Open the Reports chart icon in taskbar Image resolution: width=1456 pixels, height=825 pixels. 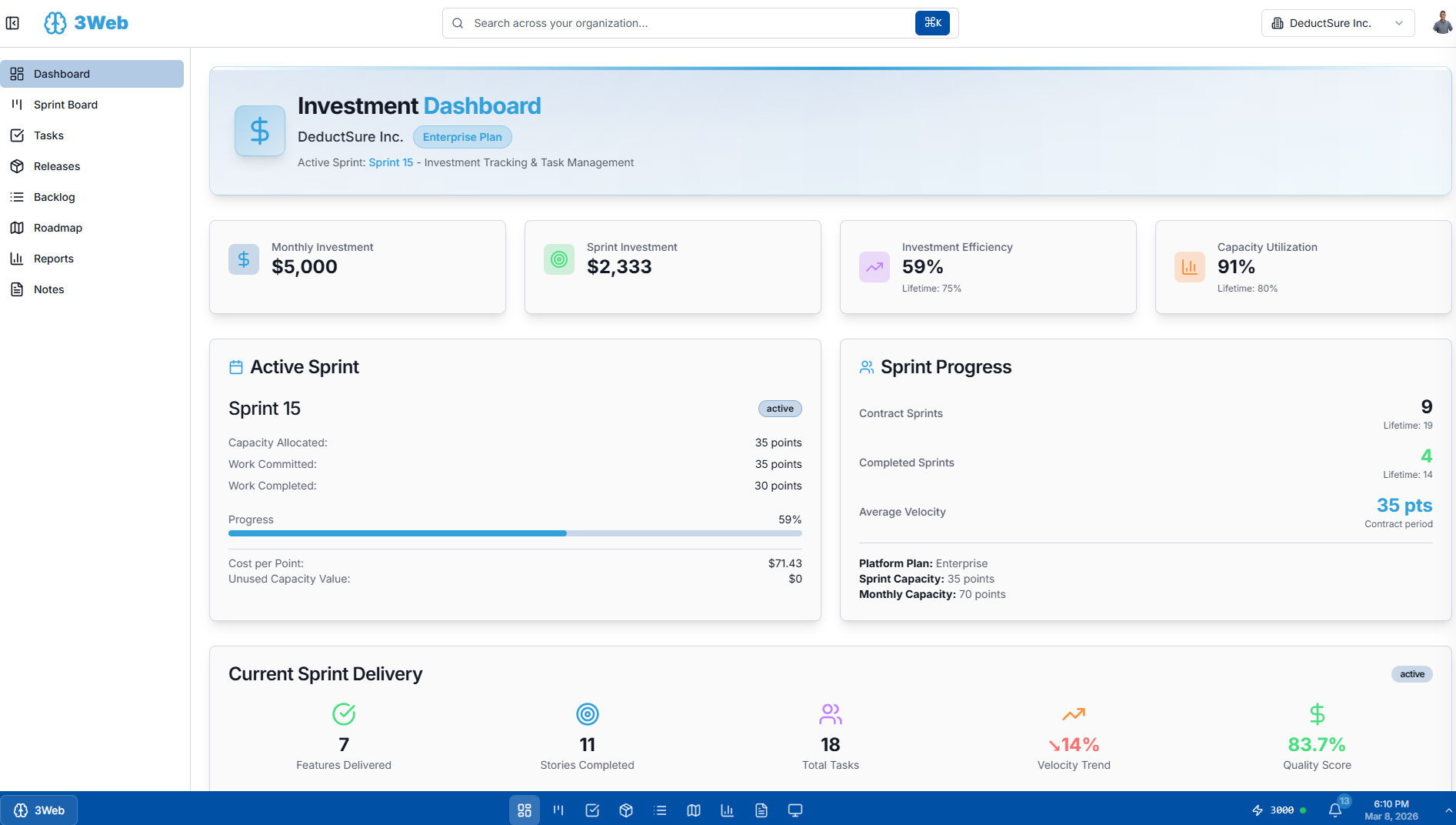click(728, 810)
